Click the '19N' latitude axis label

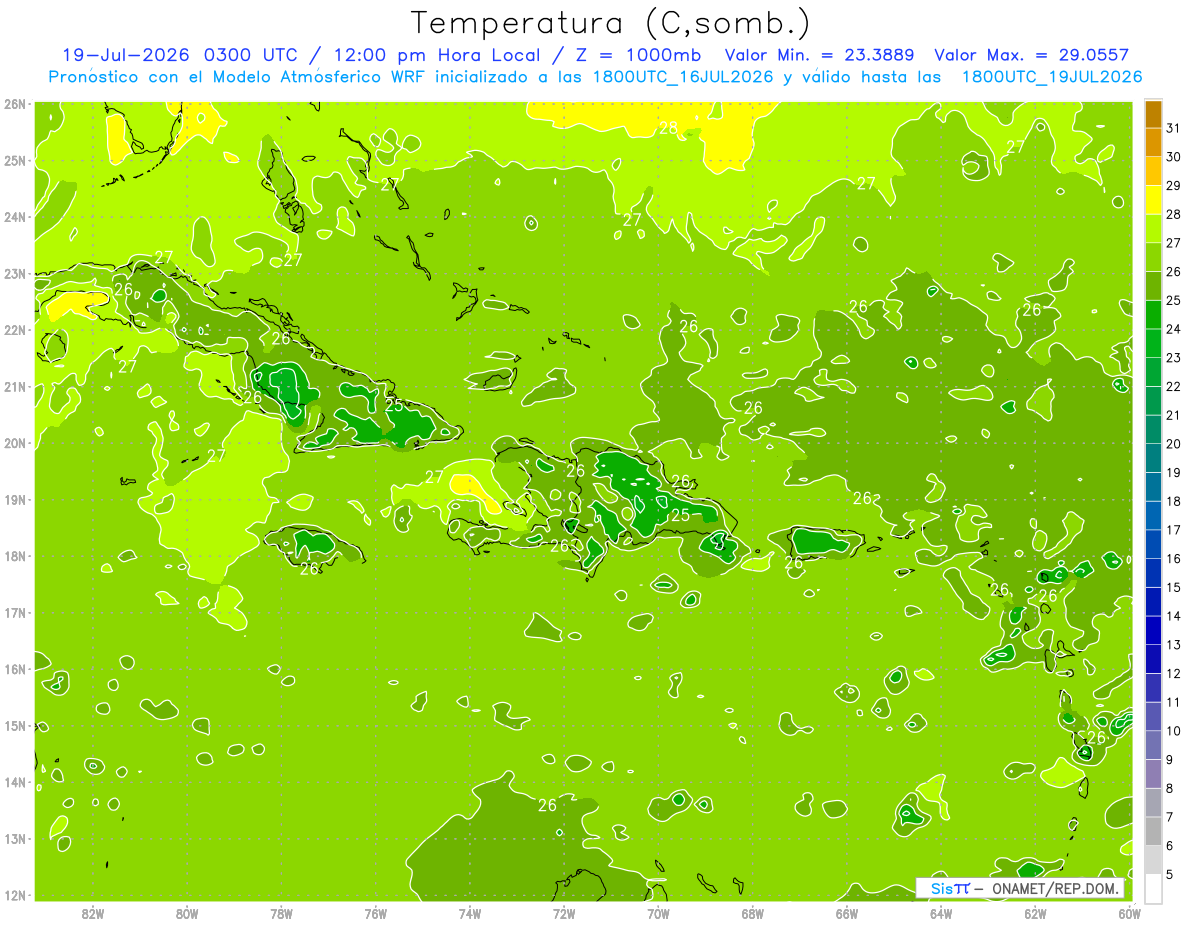[14, 499]
